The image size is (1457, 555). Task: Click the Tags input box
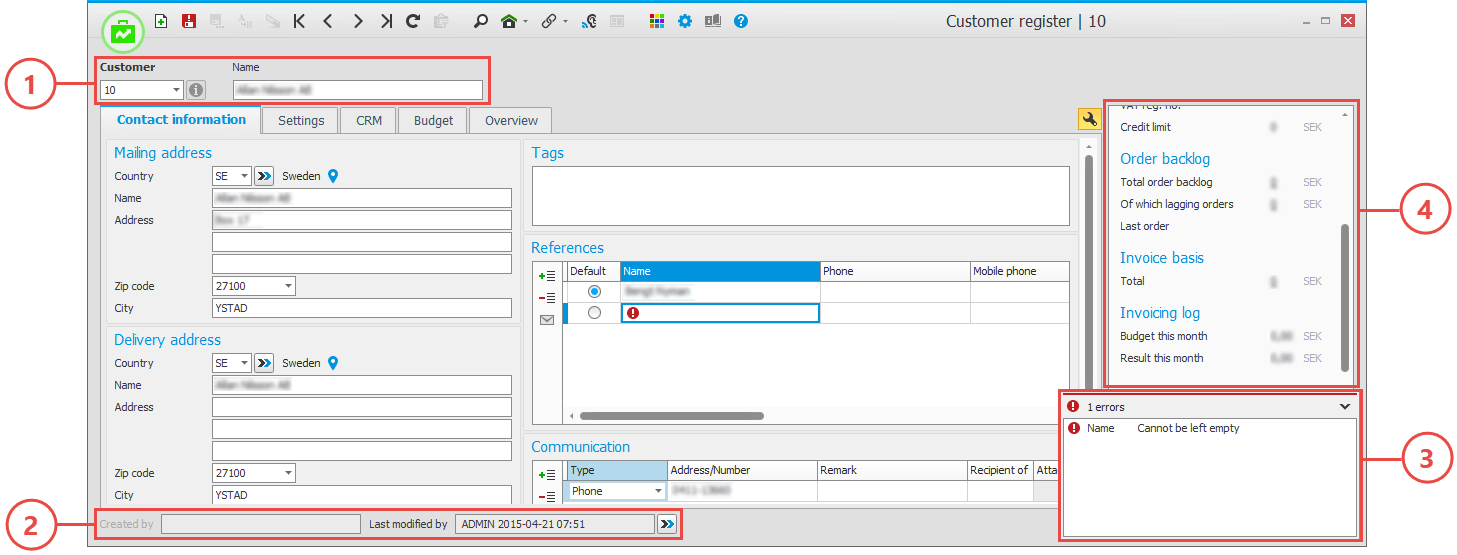click(x=801, y=196)
